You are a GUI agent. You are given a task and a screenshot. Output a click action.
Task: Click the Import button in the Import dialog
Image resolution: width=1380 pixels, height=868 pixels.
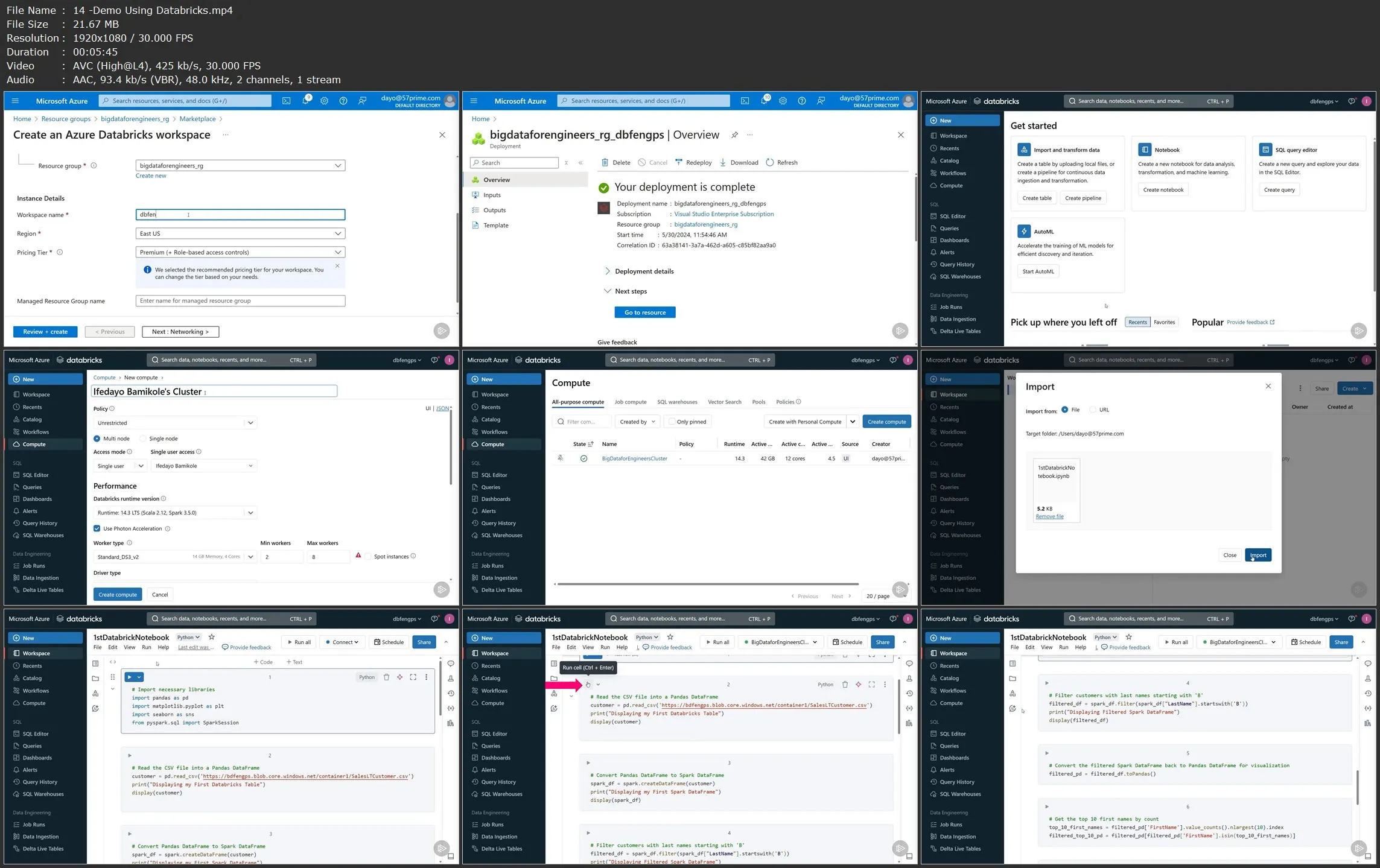[1258, 555]
